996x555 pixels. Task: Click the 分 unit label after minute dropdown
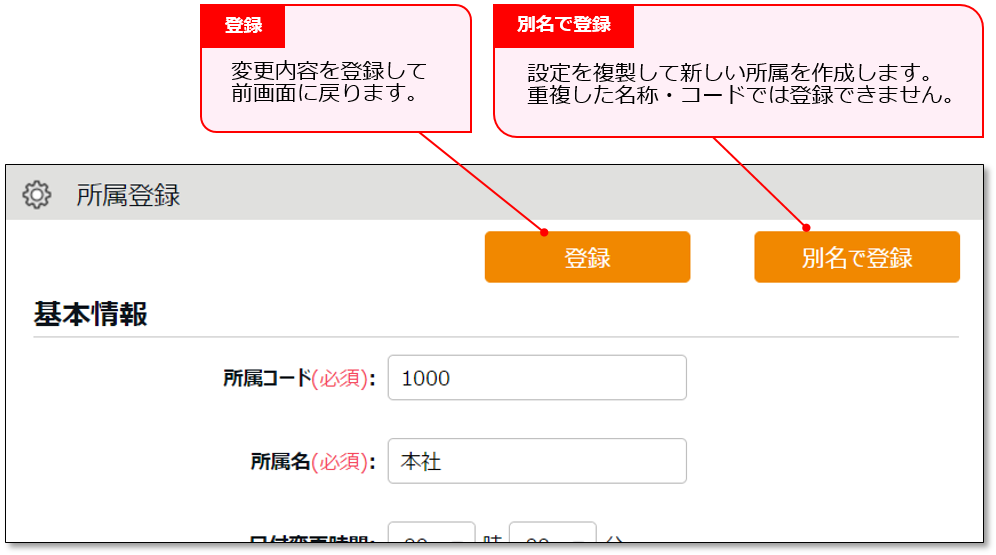pos(613,541)
